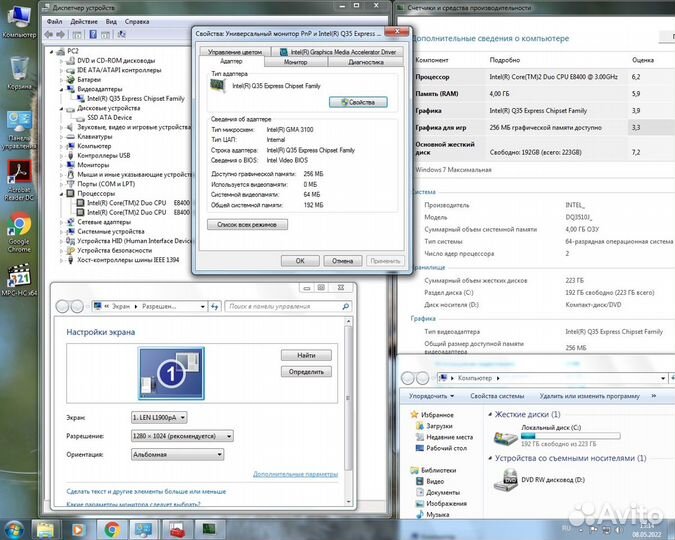Open Intel Graphics Media Accelerator Driver tab

click(x=338, y=52)
